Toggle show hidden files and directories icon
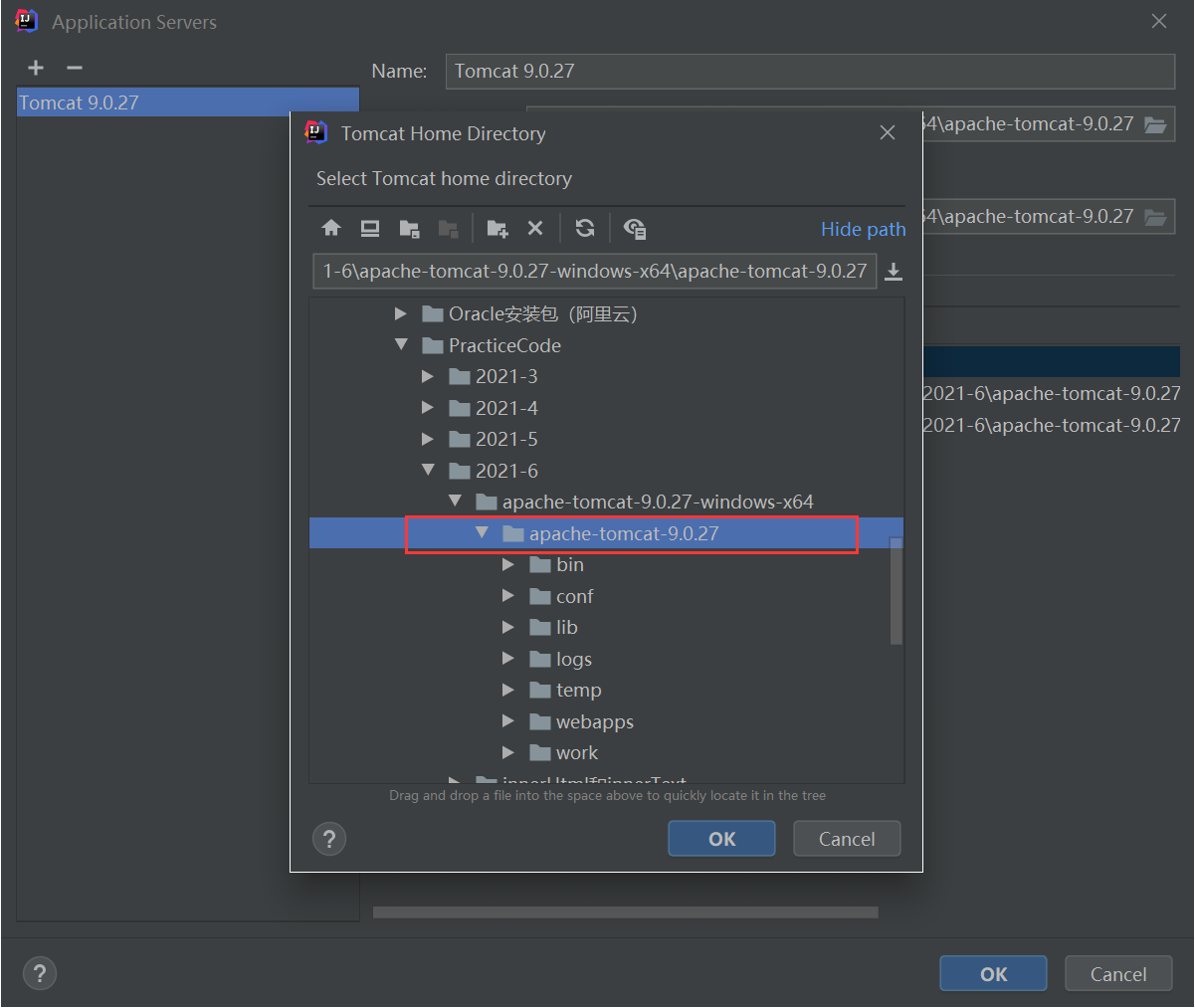 coord(635,228)
